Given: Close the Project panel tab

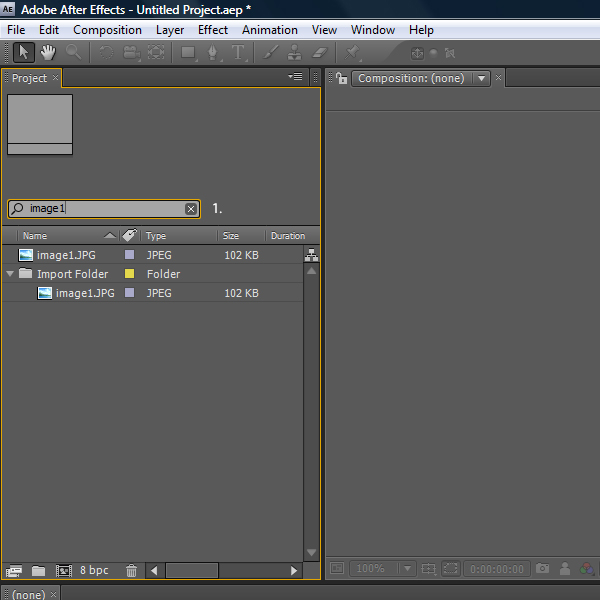Looking at the screenshot, I should pyautogui.click(x=55, y=77).
